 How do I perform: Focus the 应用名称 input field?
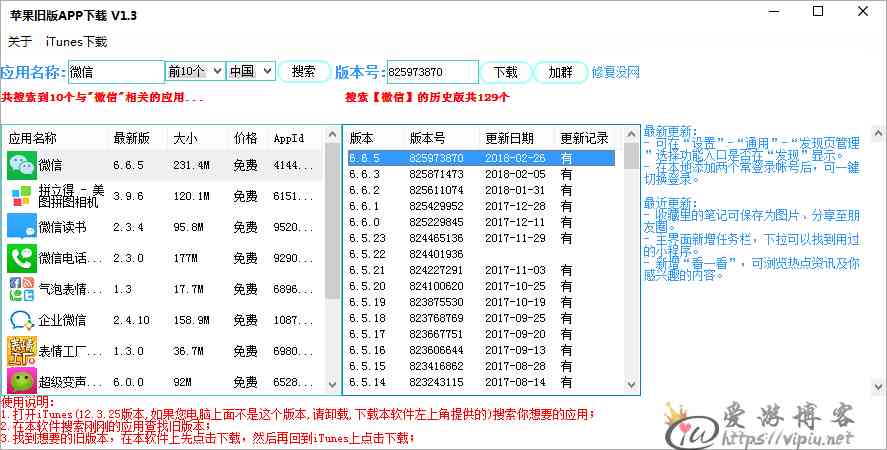tap(116, 72)
